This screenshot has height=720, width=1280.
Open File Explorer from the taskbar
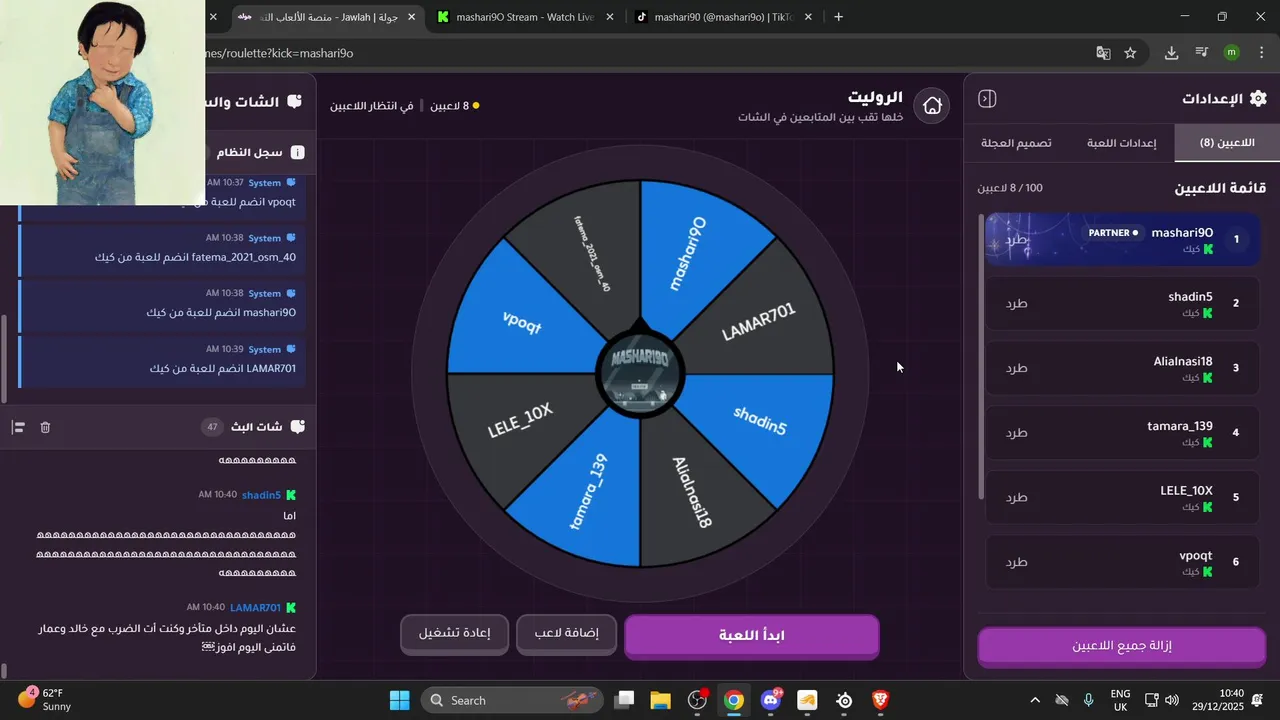(x=660, y=700)
